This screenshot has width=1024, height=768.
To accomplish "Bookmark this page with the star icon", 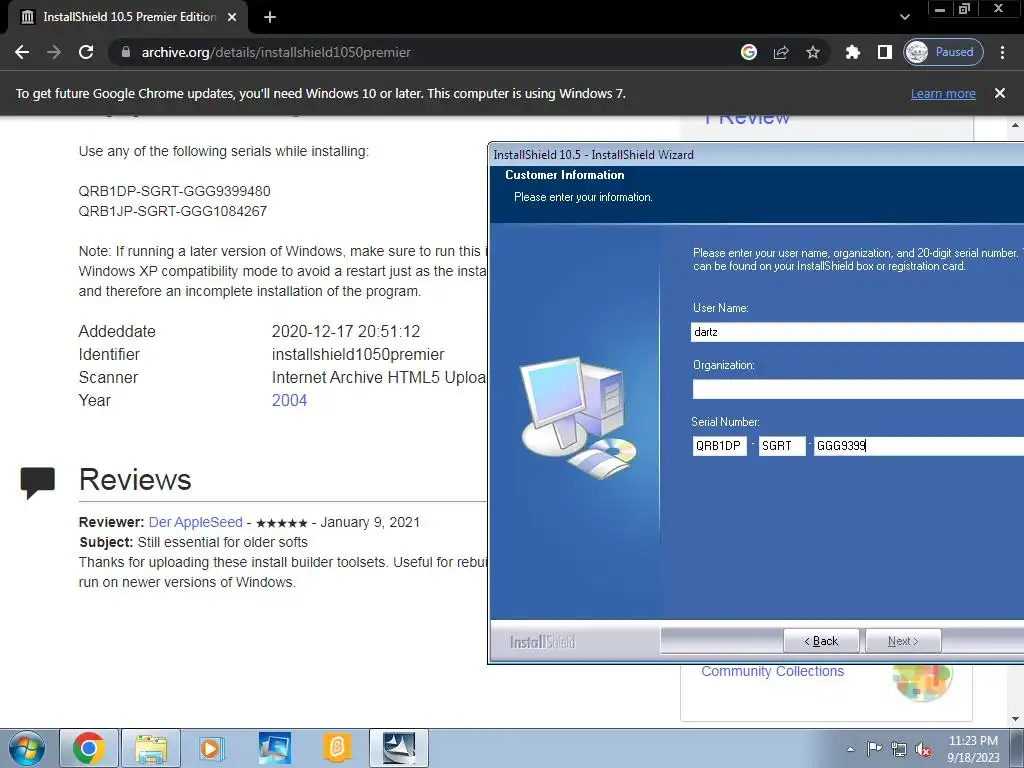I will (x=812, y=52).
